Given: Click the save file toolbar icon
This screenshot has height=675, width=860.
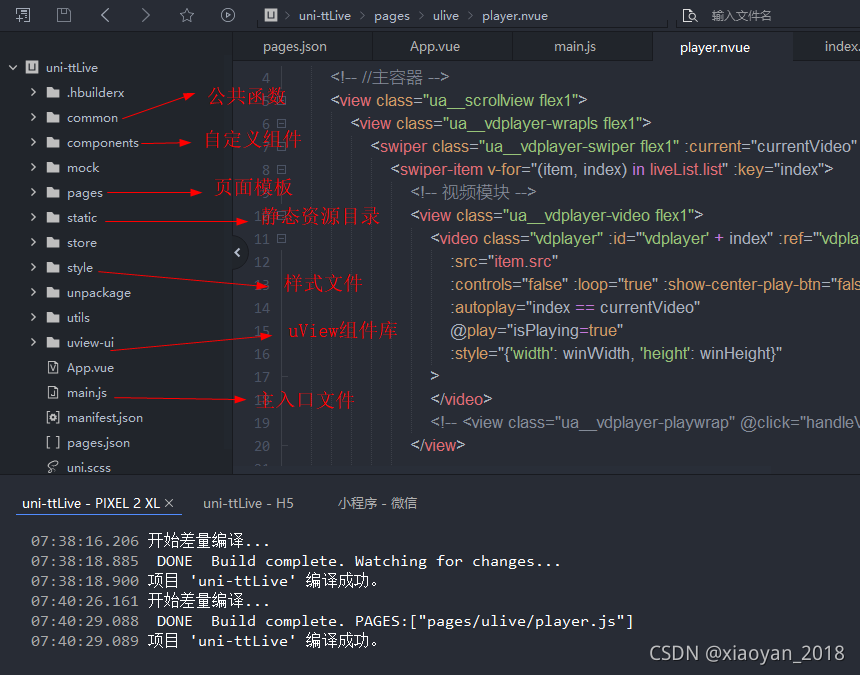Looking at the screenshot, I should [64, 15].
